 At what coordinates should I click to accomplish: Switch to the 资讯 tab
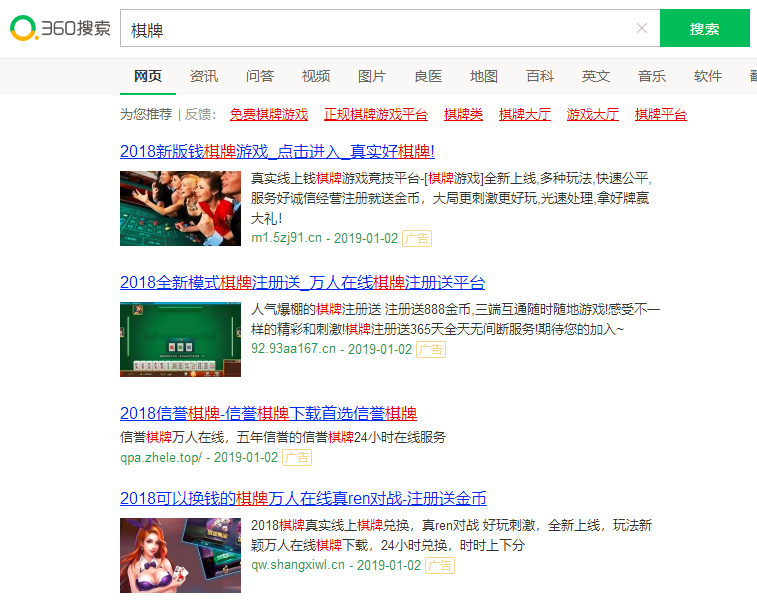204,76
